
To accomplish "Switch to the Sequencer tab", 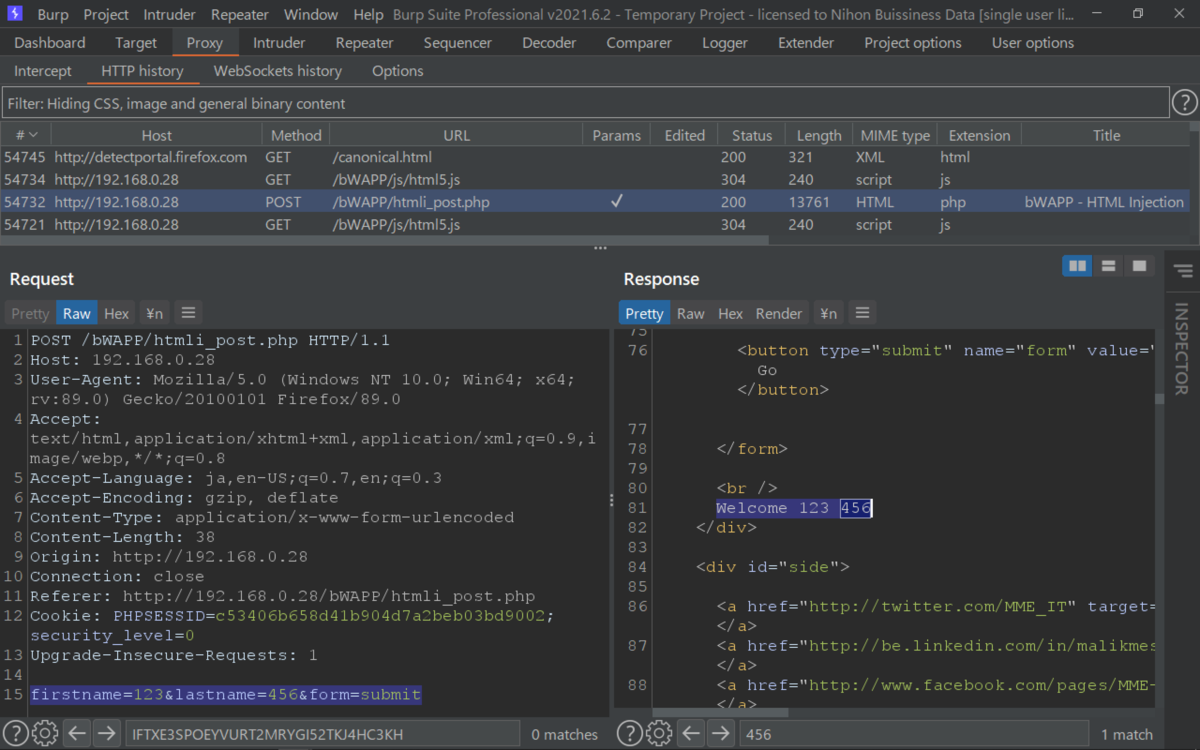I will (x=458, y=43).
